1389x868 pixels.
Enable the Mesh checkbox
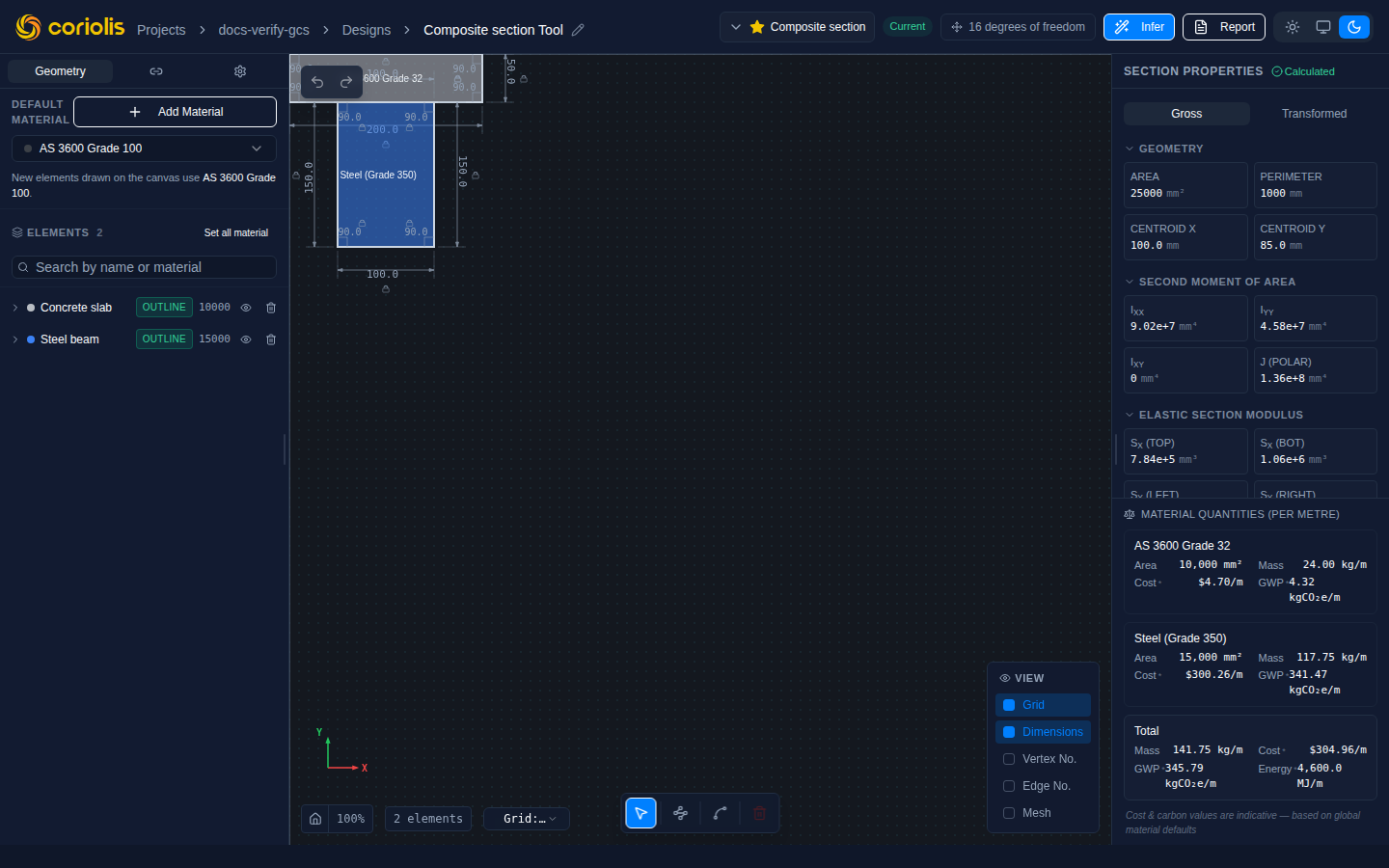[x=1009, y=813]
